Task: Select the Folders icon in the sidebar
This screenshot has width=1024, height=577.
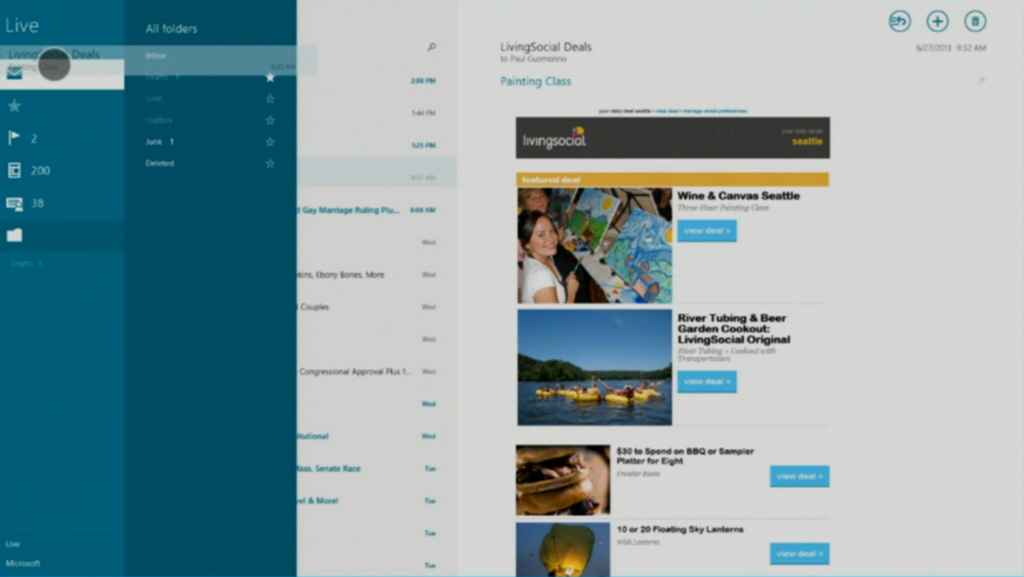Action: 14,235
